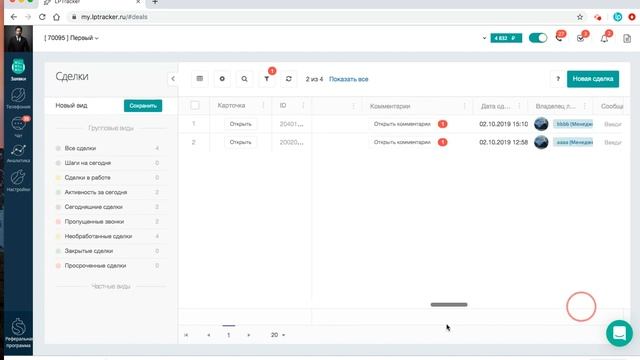The width and height of the screenshot is (640, 360).
Task: Click the date 02.10.2019 12:58
Action: (503, 142)
